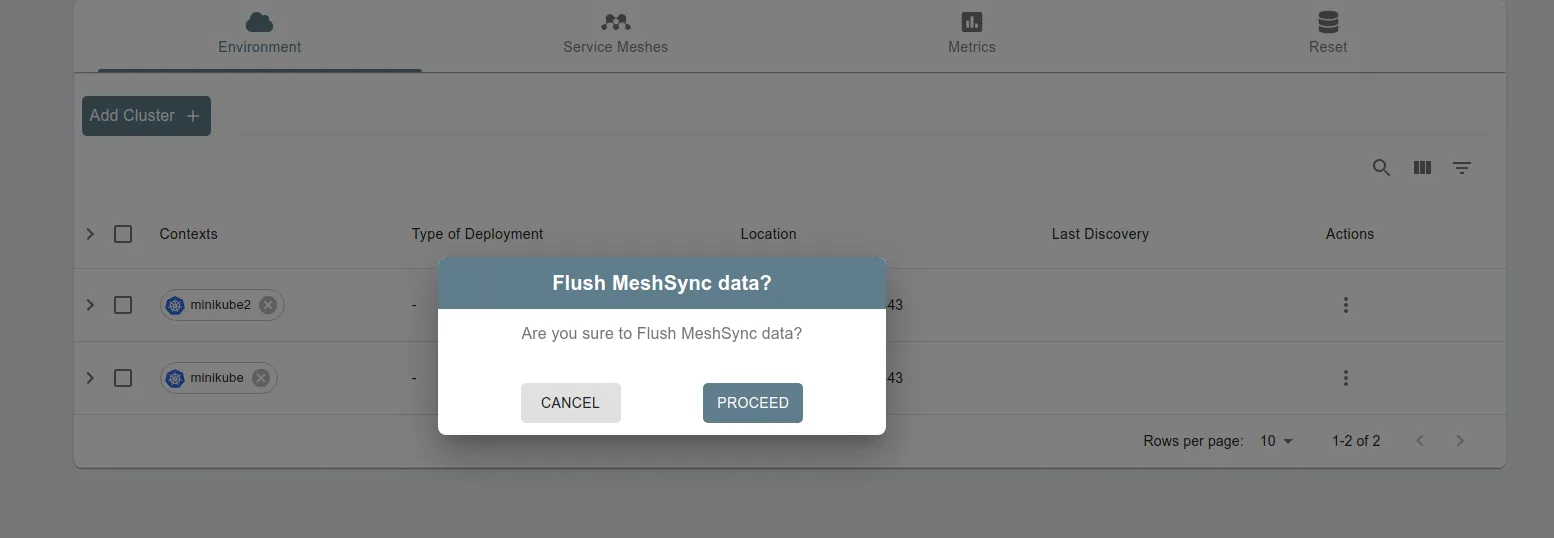Click the Kubernetes icon on minikube2 chip
The width and height of the screenshot is (1554, 538).
176,305
